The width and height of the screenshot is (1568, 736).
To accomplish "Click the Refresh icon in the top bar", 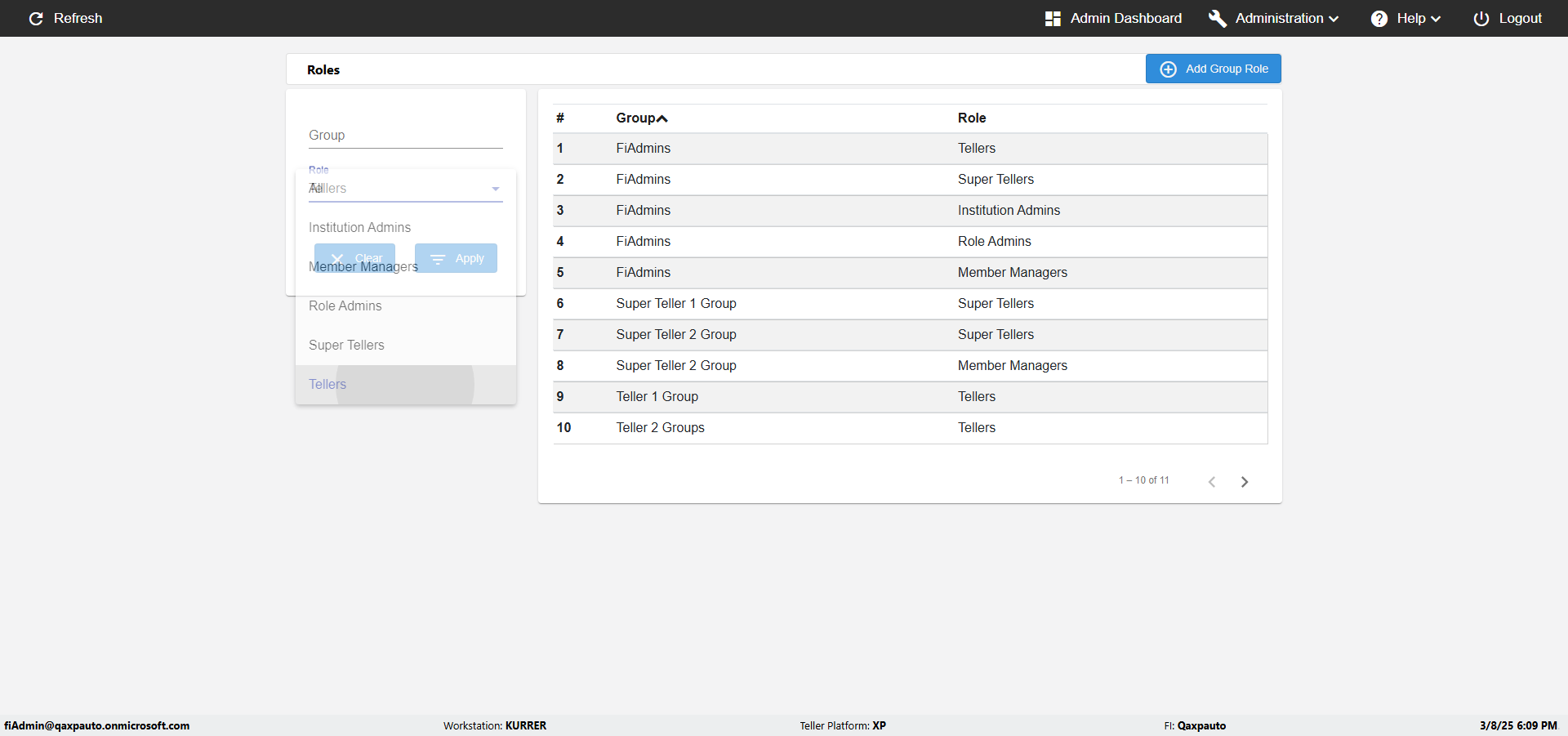I will [x=36, y=18].
